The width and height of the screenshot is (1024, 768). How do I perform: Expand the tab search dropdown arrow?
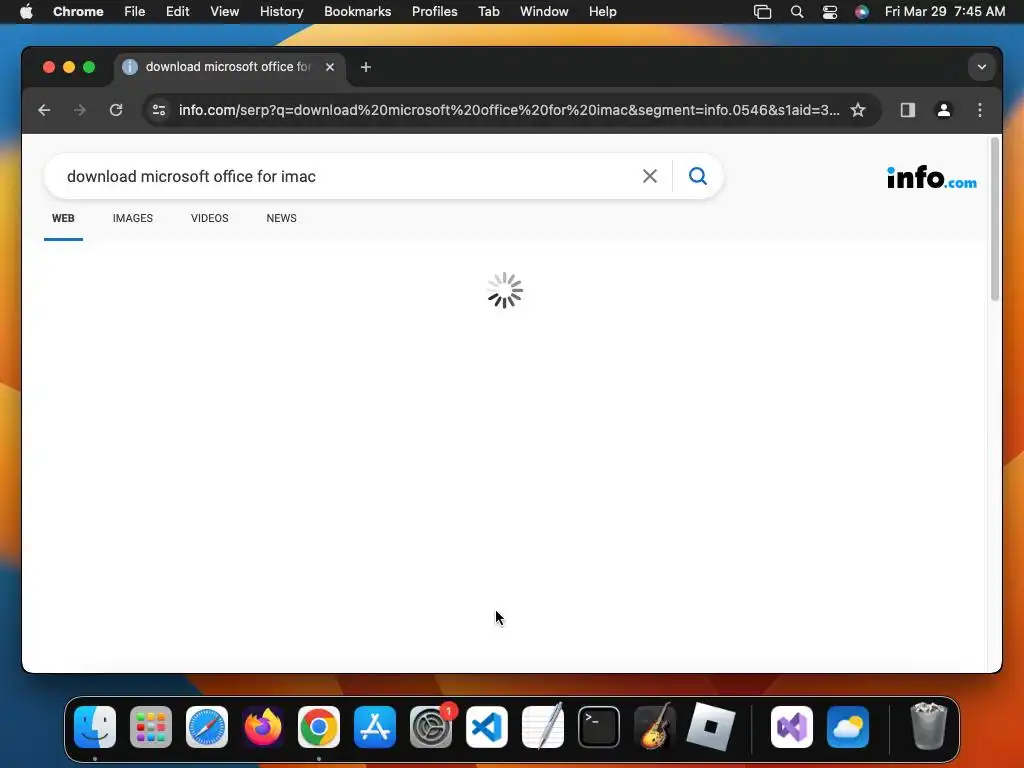[982, 67]
